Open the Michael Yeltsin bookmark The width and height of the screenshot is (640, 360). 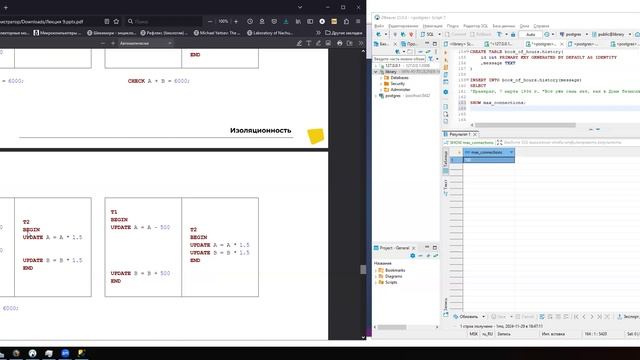click(x=216, y=33)
